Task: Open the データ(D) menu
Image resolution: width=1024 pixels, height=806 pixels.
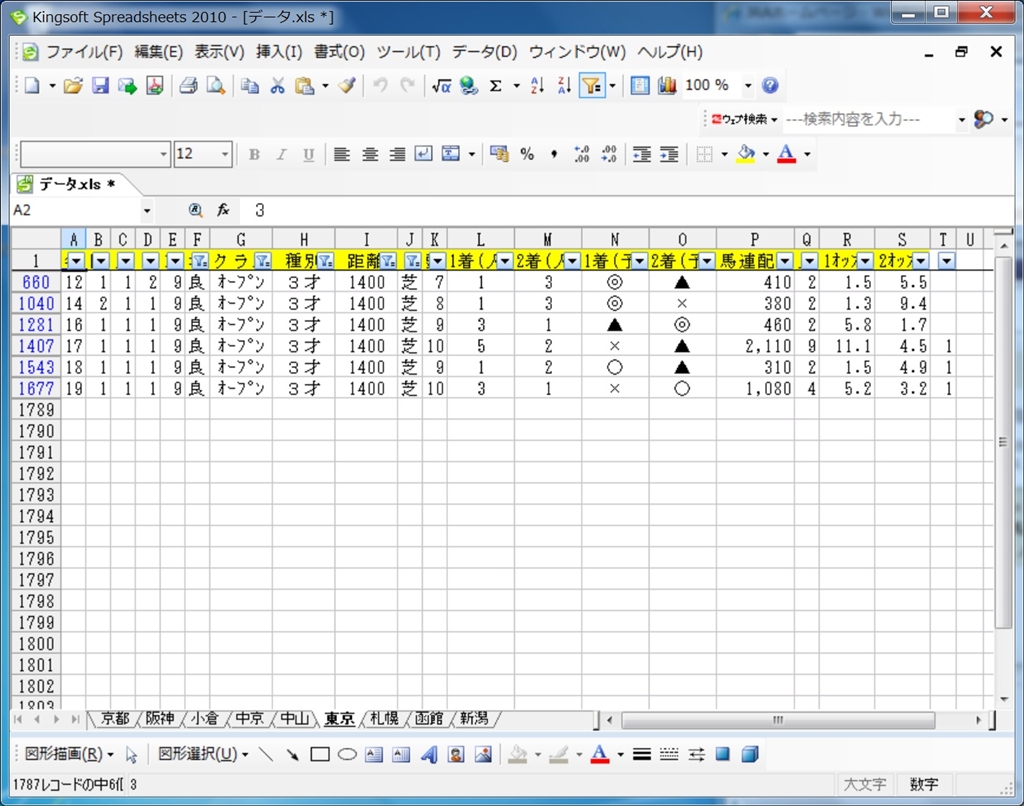Action: [484, 52]
